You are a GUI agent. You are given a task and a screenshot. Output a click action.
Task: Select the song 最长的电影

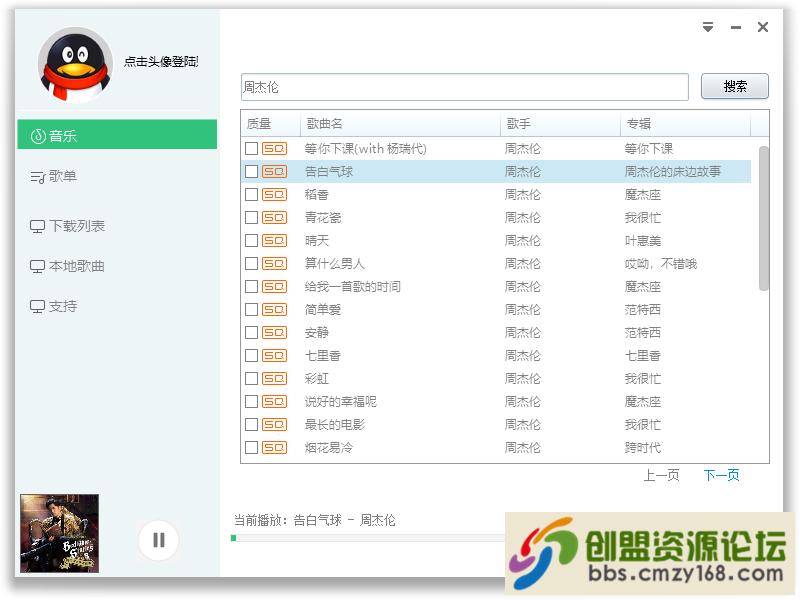coord(335,424)
